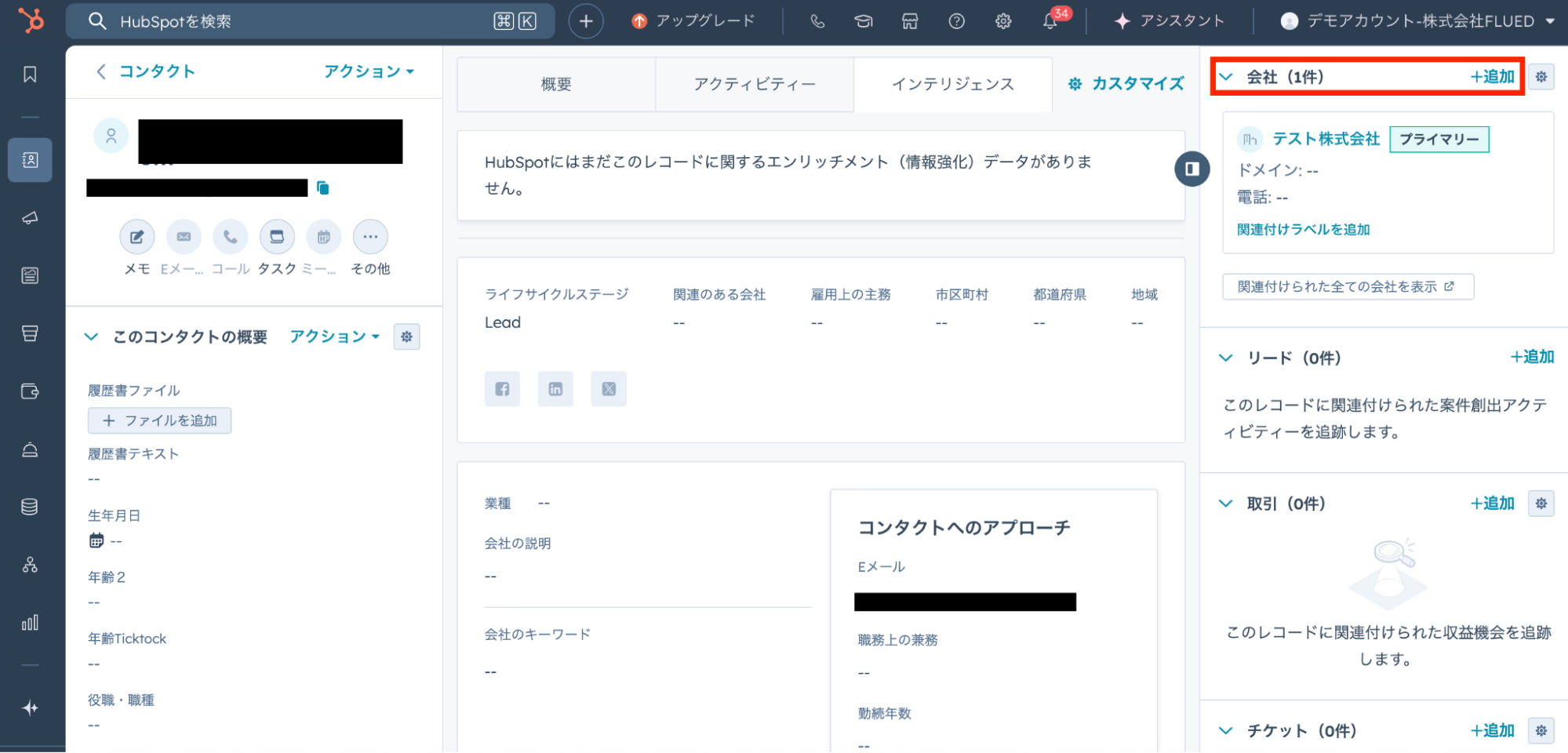Click the marketplace store icon in top bar
The width and height of the screenshot is (1568, 753).
910,21
